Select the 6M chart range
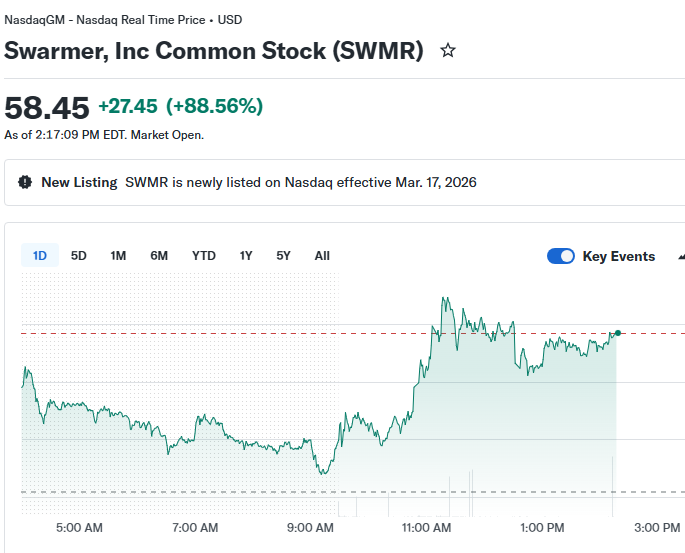This screenshot has width=685, height=553. pyautogui.click(x=159, y=256)
